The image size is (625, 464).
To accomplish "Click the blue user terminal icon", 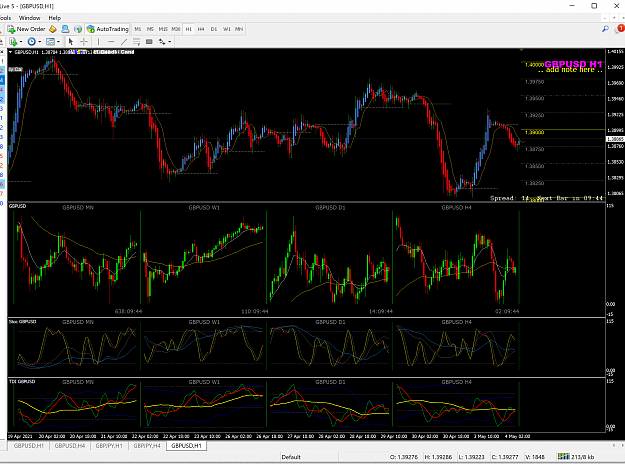I will click(x=65, y=29).
